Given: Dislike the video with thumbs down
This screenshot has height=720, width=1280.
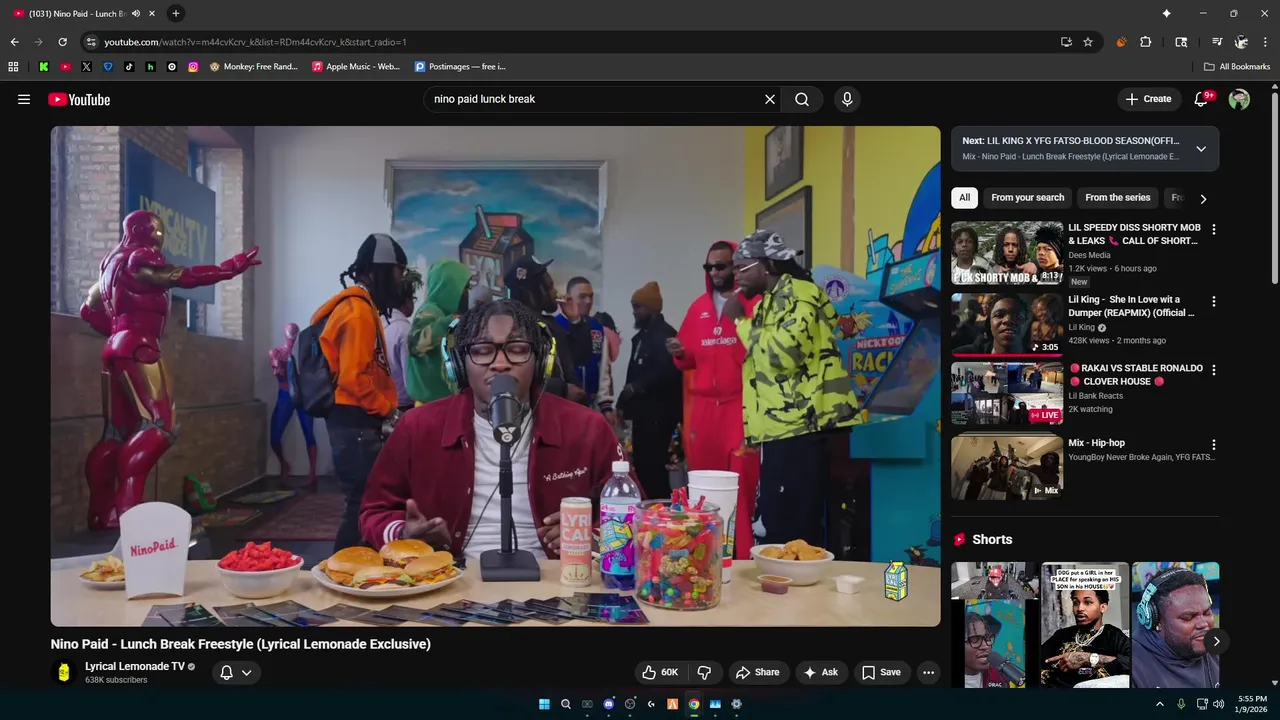Looking at the screenshot, I should [x=704, y=672].
